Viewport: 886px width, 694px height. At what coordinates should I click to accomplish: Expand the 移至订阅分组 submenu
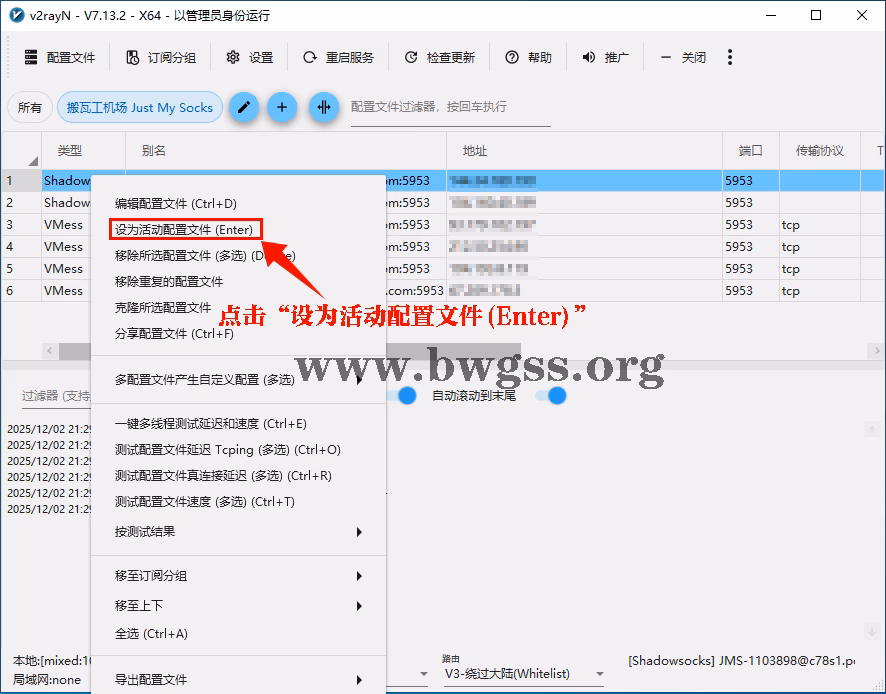[359, 575]
